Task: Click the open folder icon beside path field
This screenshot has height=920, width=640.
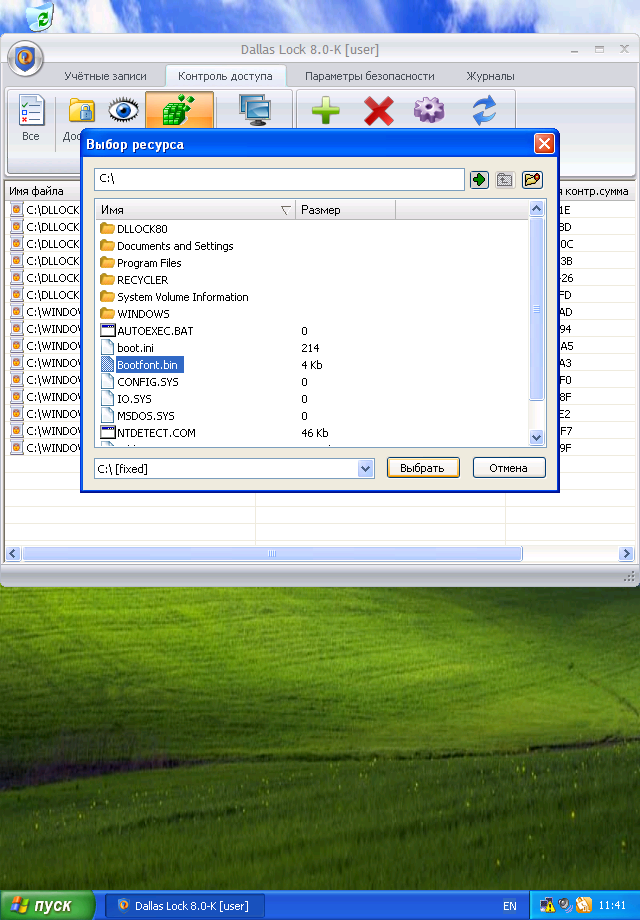Action: point(532,180)
